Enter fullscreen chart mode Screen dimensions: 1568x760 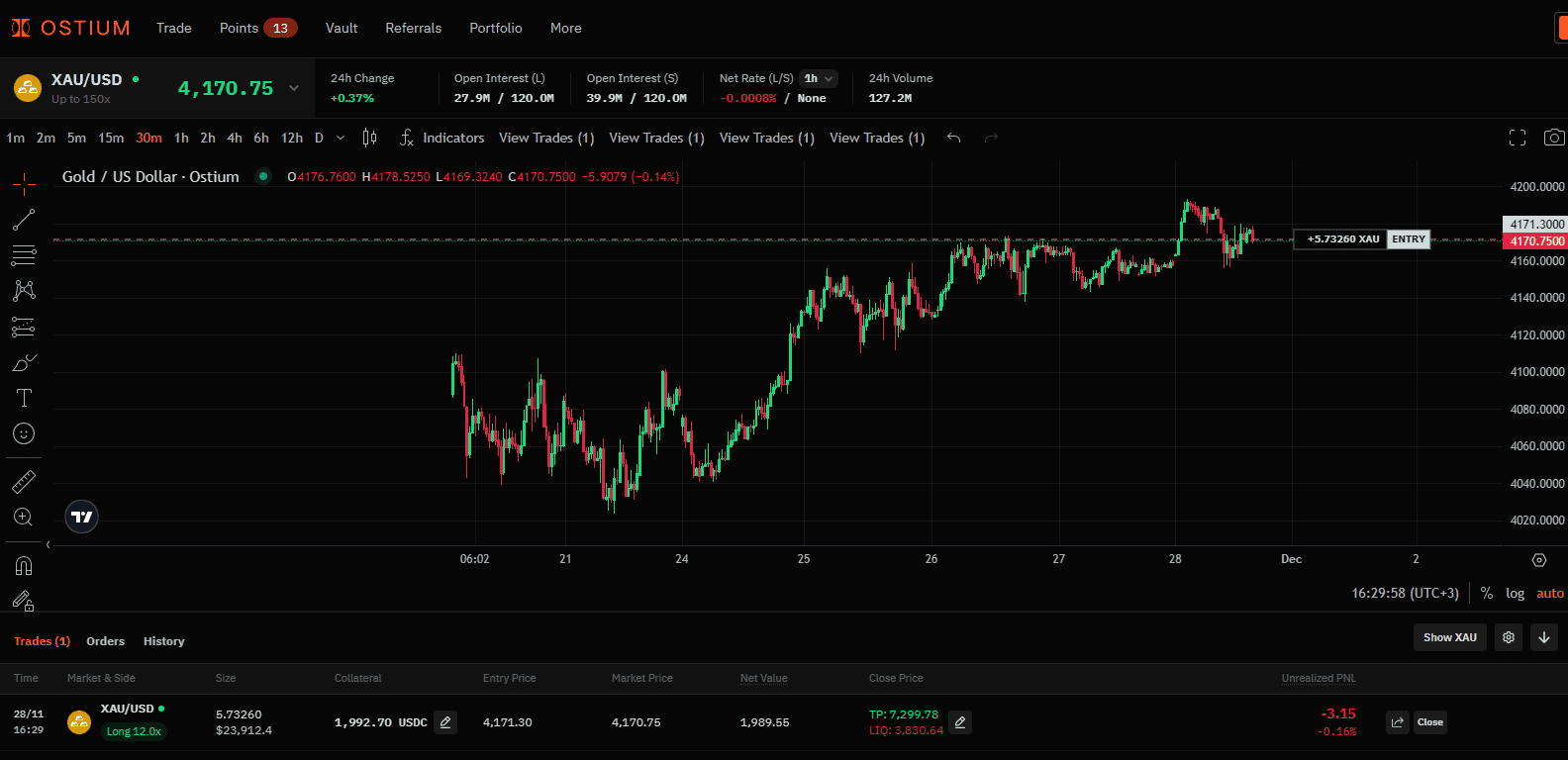pyautogui.click(x=1517, y=138)
